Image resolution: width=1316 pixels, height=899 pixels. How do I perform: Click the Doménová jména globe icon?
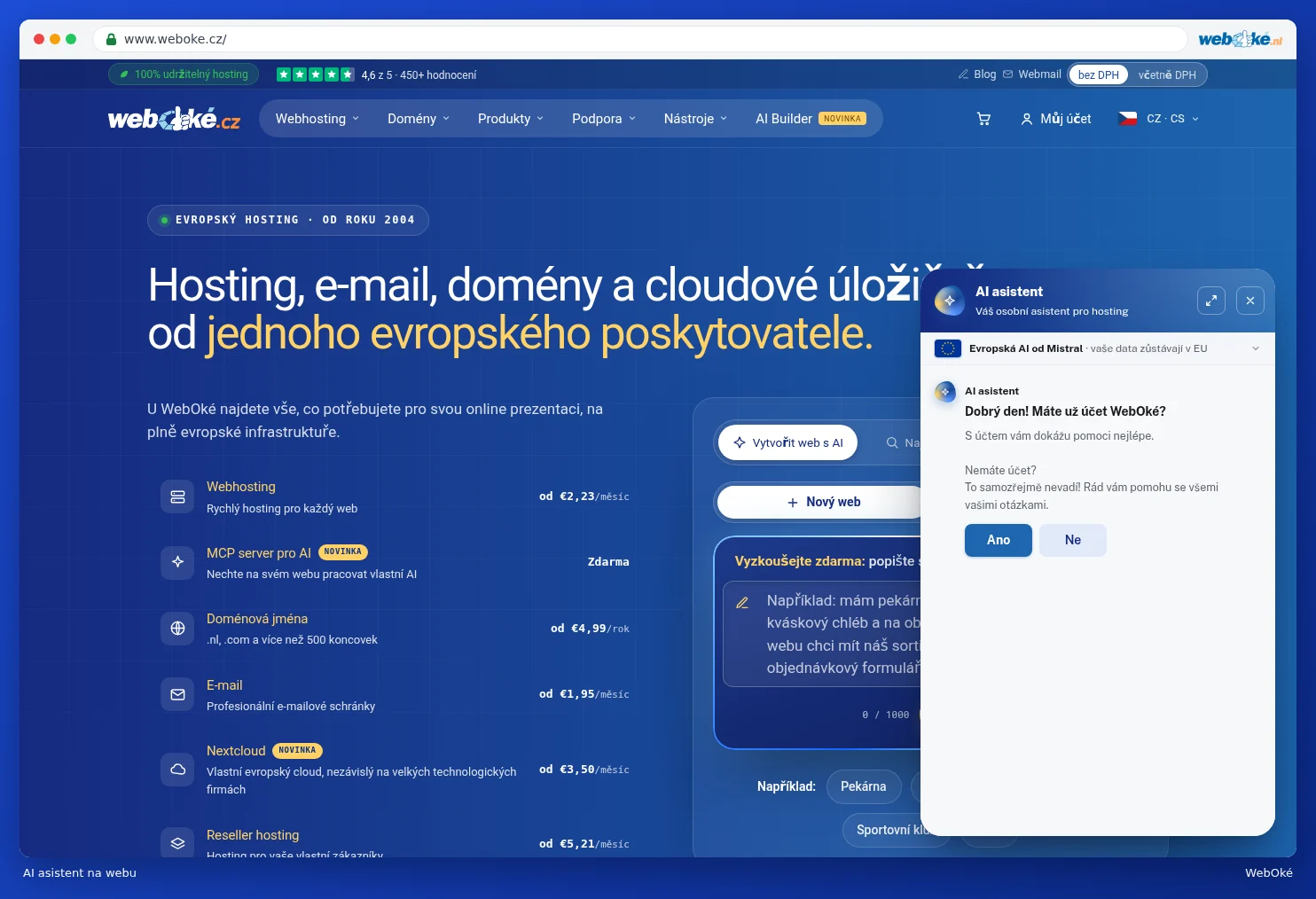pos(177,629)
